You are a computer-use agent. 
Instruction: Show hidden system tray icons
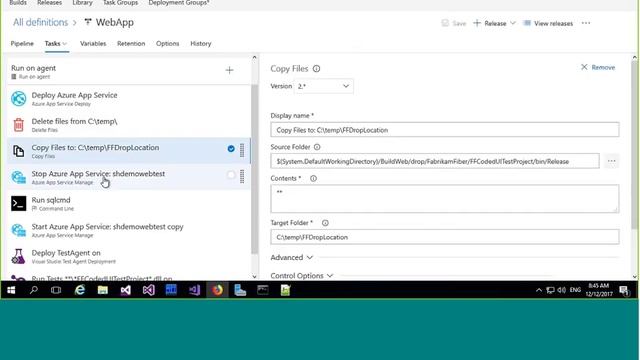coord(539,290)
